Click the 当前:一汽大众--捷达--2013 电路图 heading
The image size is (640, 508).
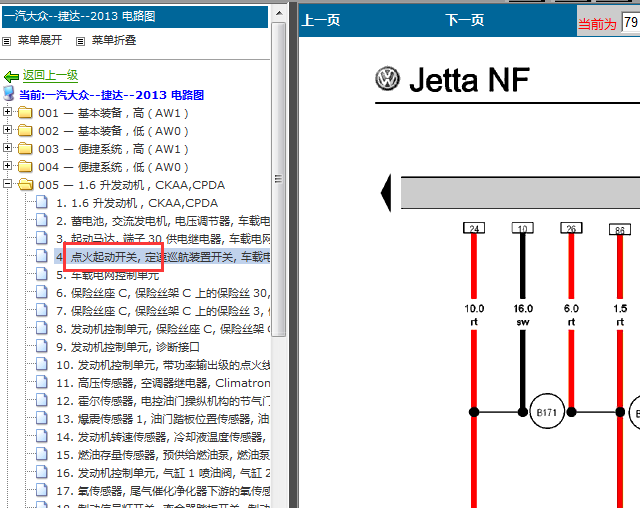click(111, 95)
